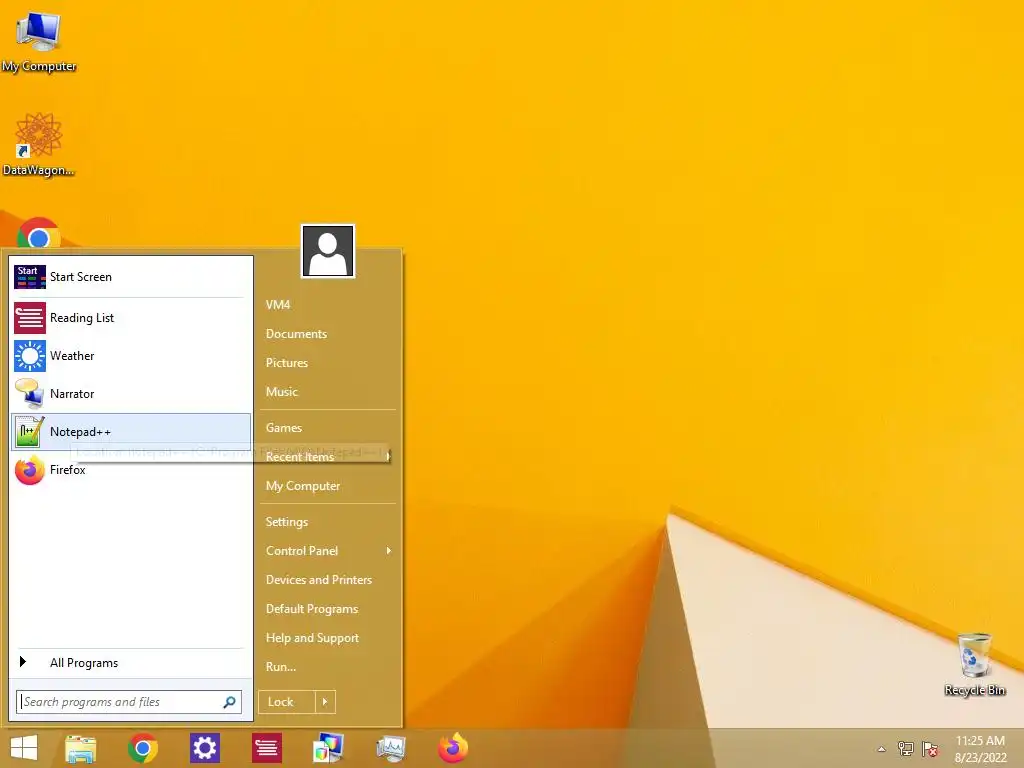1024x768 pixels.
Task: Open PC Settings gear on taskbar
Action: point(204,748)
